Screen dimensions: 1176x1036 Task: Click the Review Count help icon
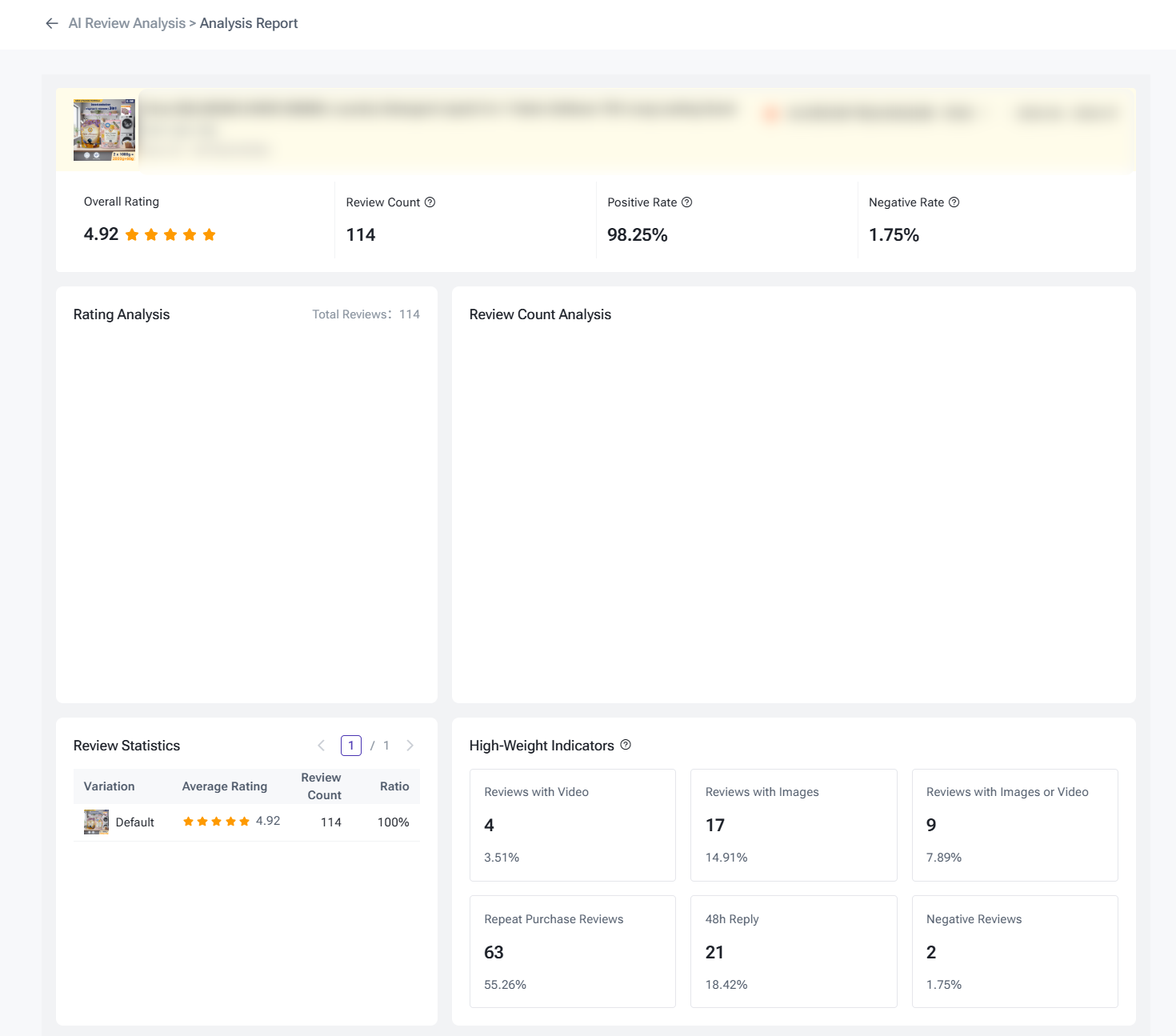[430, 202]
